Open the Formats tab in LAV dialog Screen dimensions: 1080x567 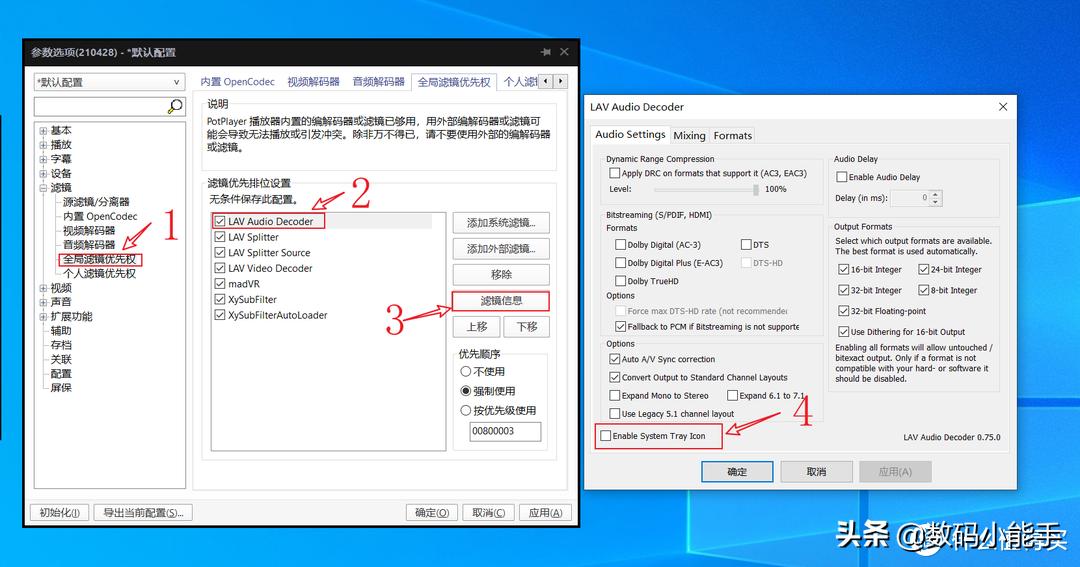733,136
